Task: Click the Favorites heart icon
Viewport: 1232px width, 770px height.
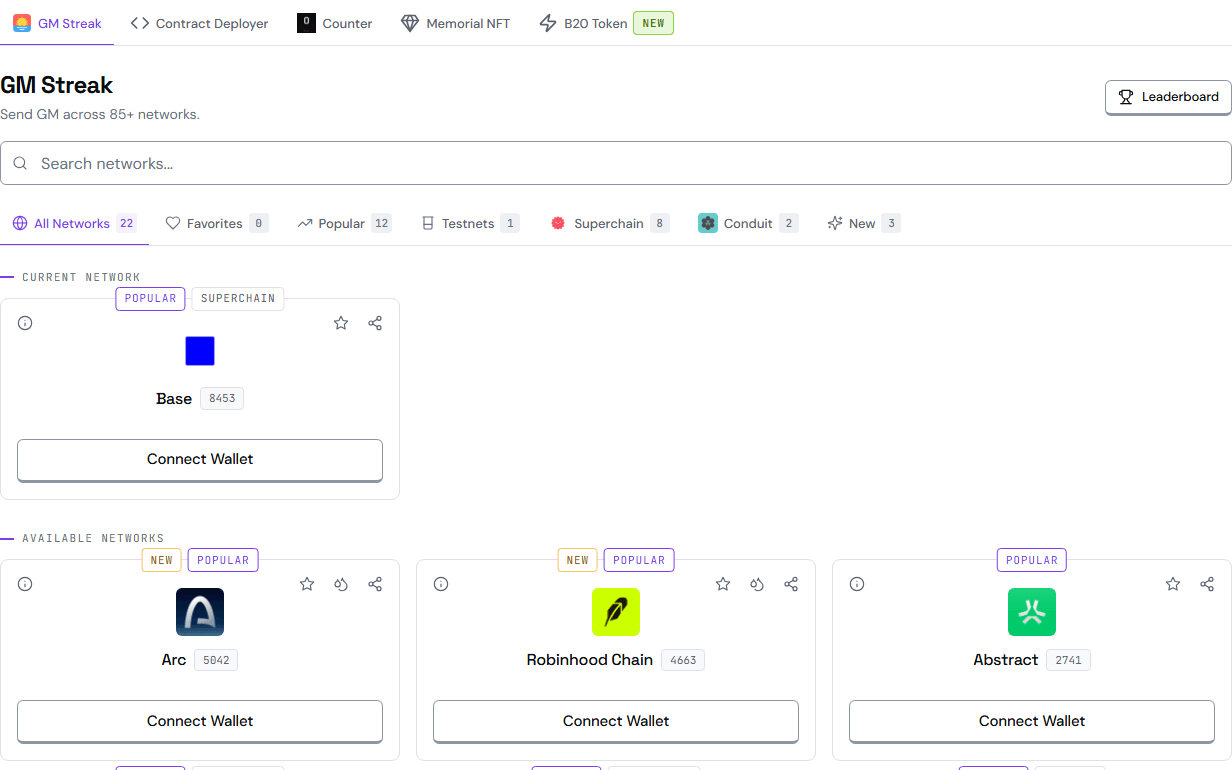Action: tap(173, 223)
